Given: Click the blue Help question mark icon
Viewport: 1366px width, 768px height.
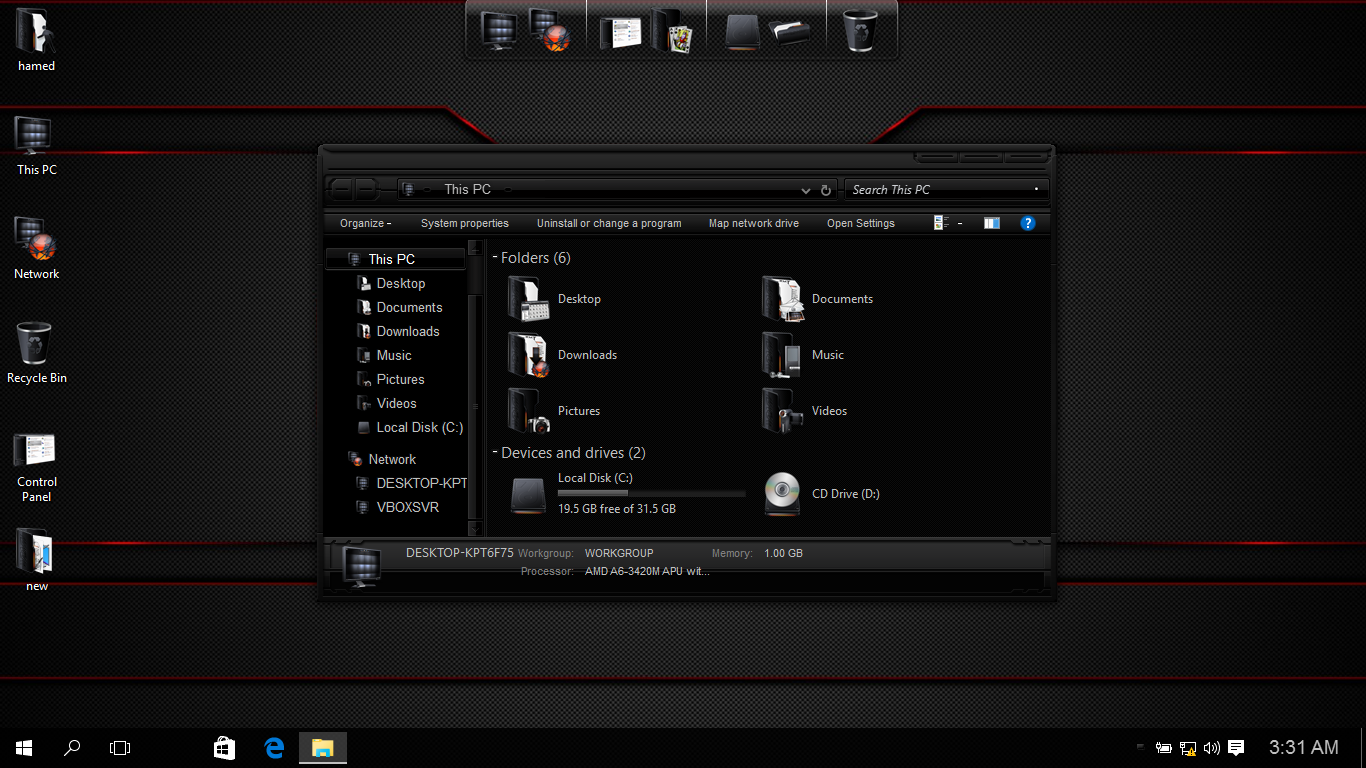Looking at the screenshot, I should [x=1027, y=223].
